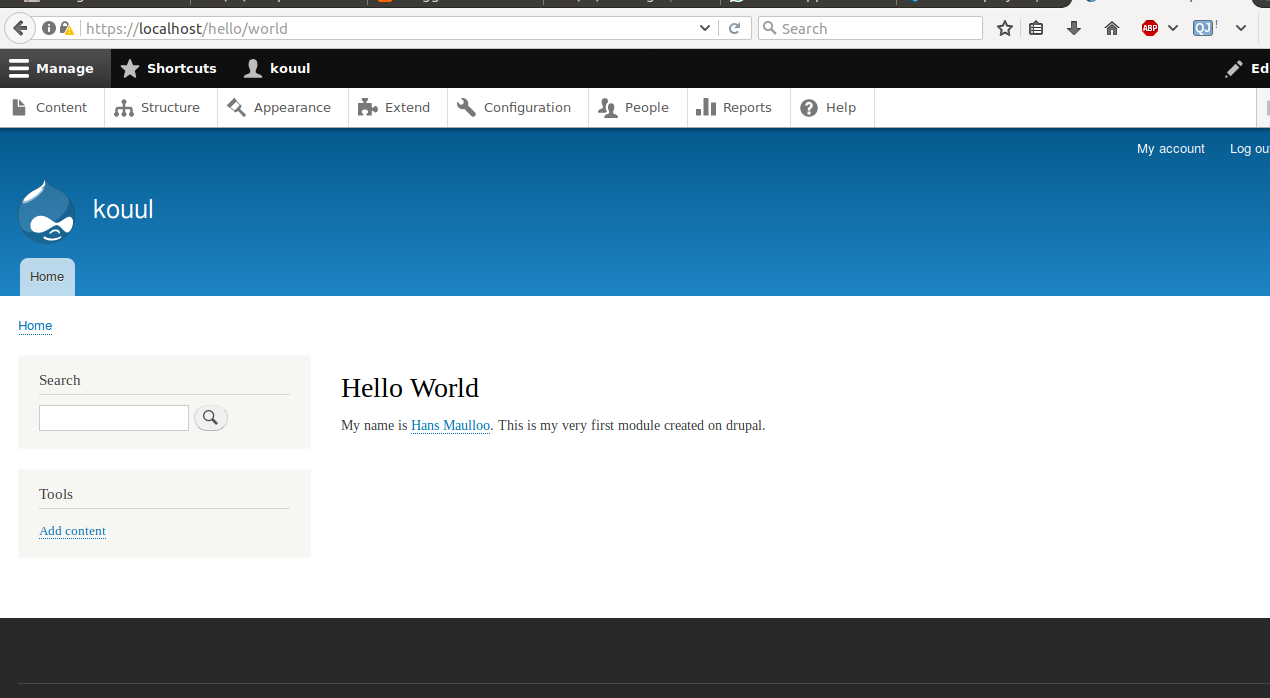Image resolution: width=1270 pixels, height=698 pixels.
Task: Switch to the site's Home tab
Action: pos(46,276)
